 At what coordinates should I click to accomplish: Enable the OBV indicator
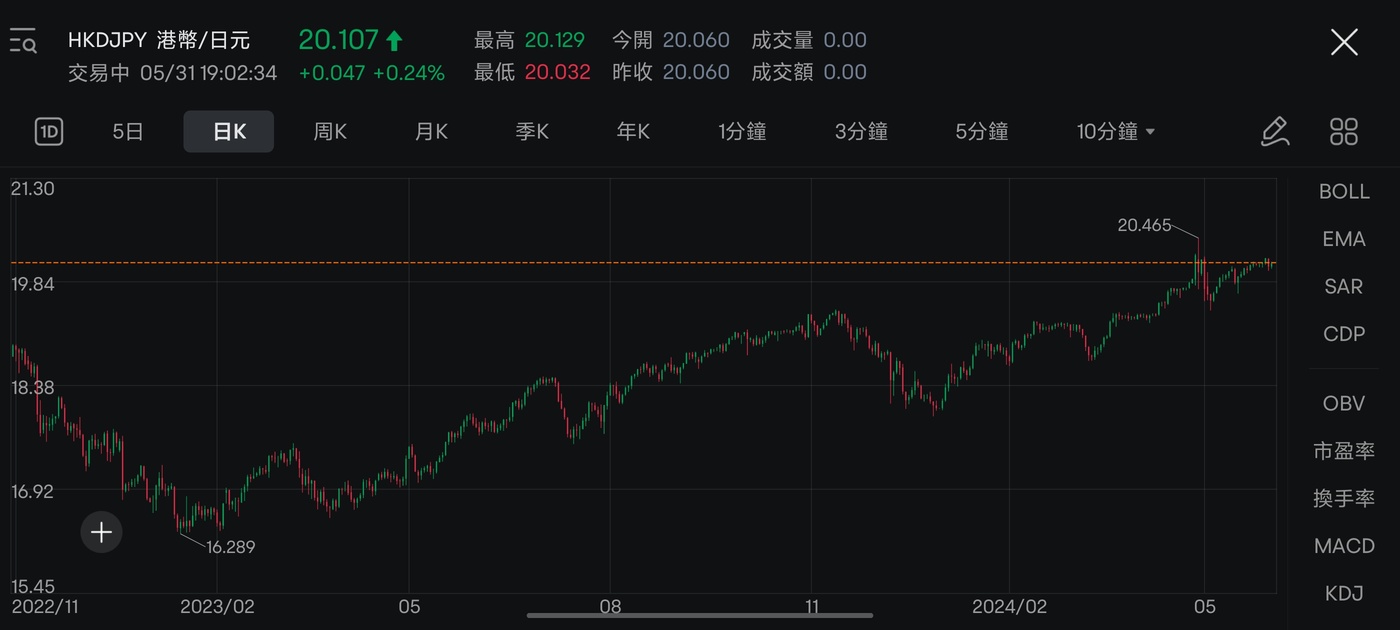click(1344, 404)
